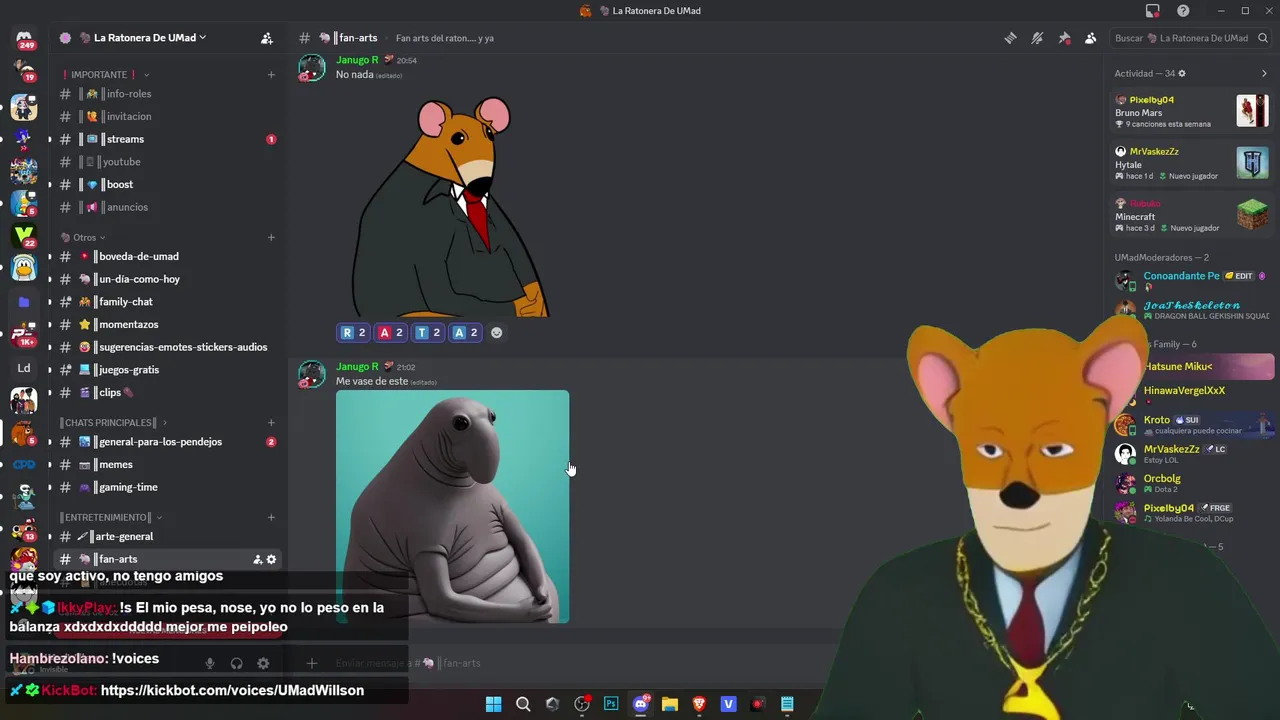Viewport: 1280px width, 720px height.
Task: Collapse the Otros category
Action: [x=84, y=238]
